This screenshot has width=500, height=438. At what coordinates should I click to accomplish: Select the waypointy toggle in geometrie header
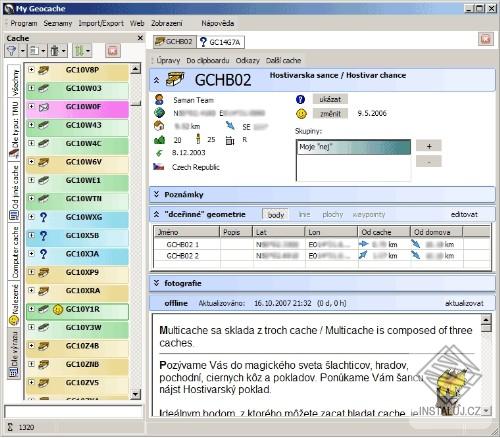[x=369, y=215]
